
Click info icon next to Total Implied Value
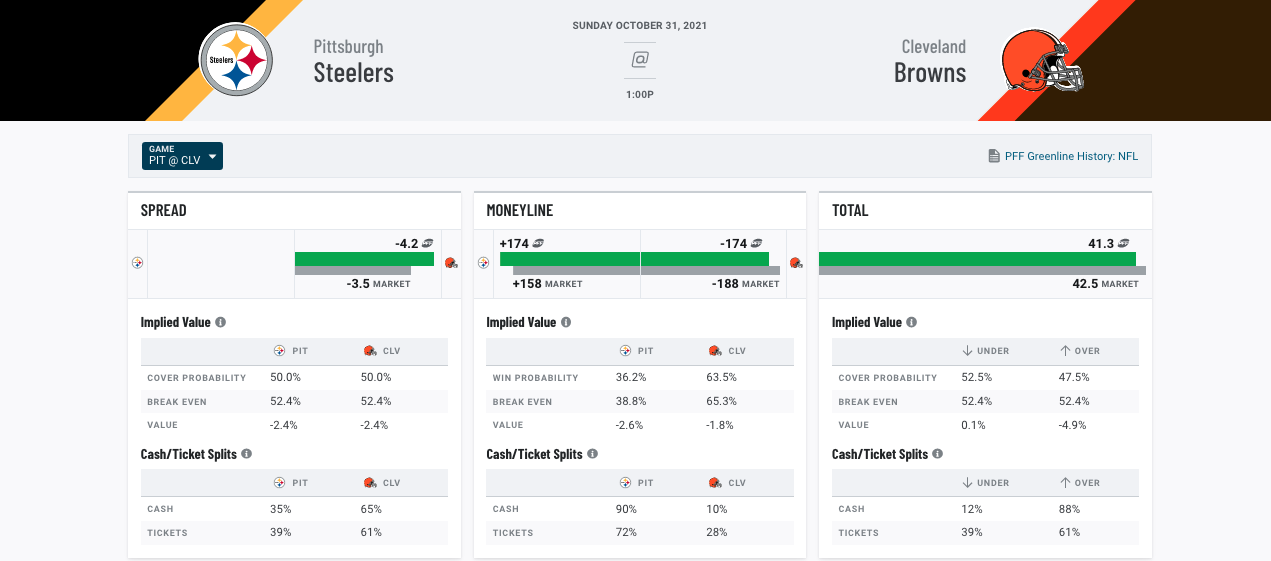(912, 323)
